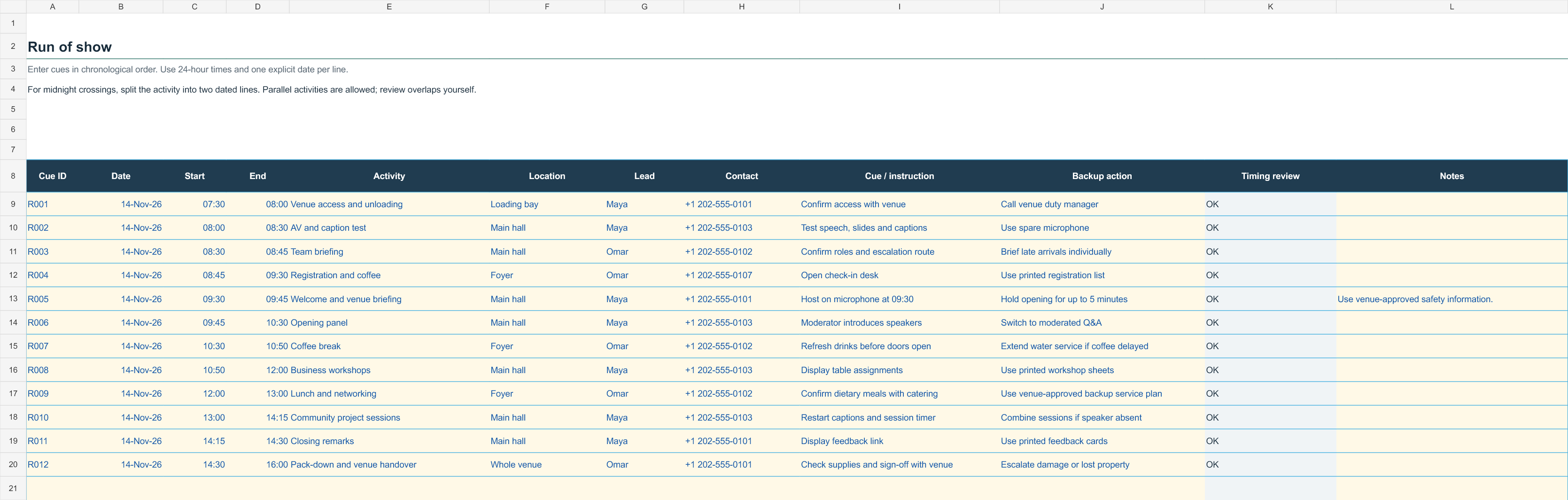The image size is (1568, 500).
Task: Click the Backup action column header
Action: pyautogui.click(x=1102, y=176)
